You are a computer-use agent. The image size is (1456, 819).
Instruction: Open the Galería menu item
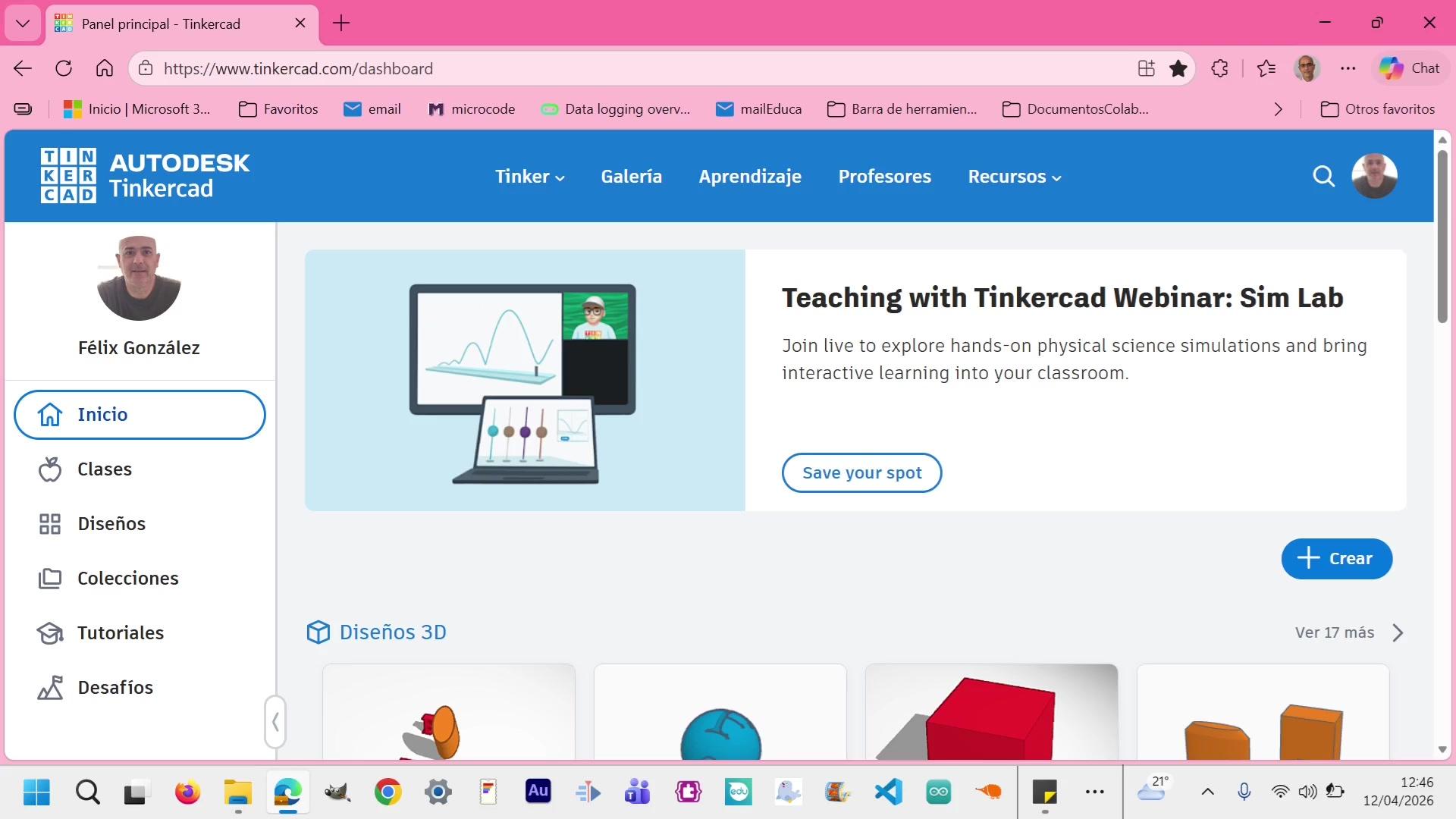(631, 177)
